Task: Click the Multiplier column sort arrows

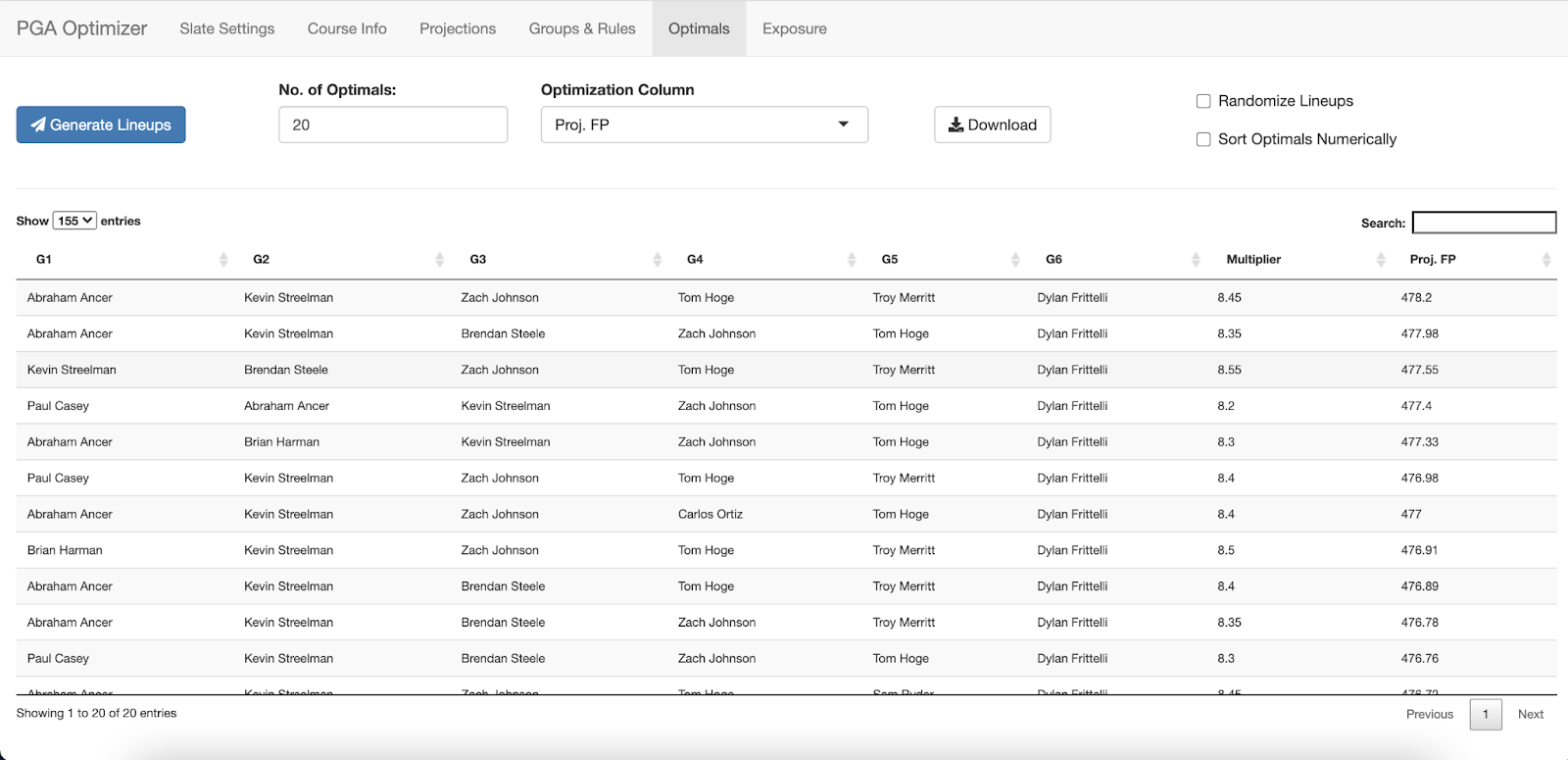Action: coord(1381,260)
